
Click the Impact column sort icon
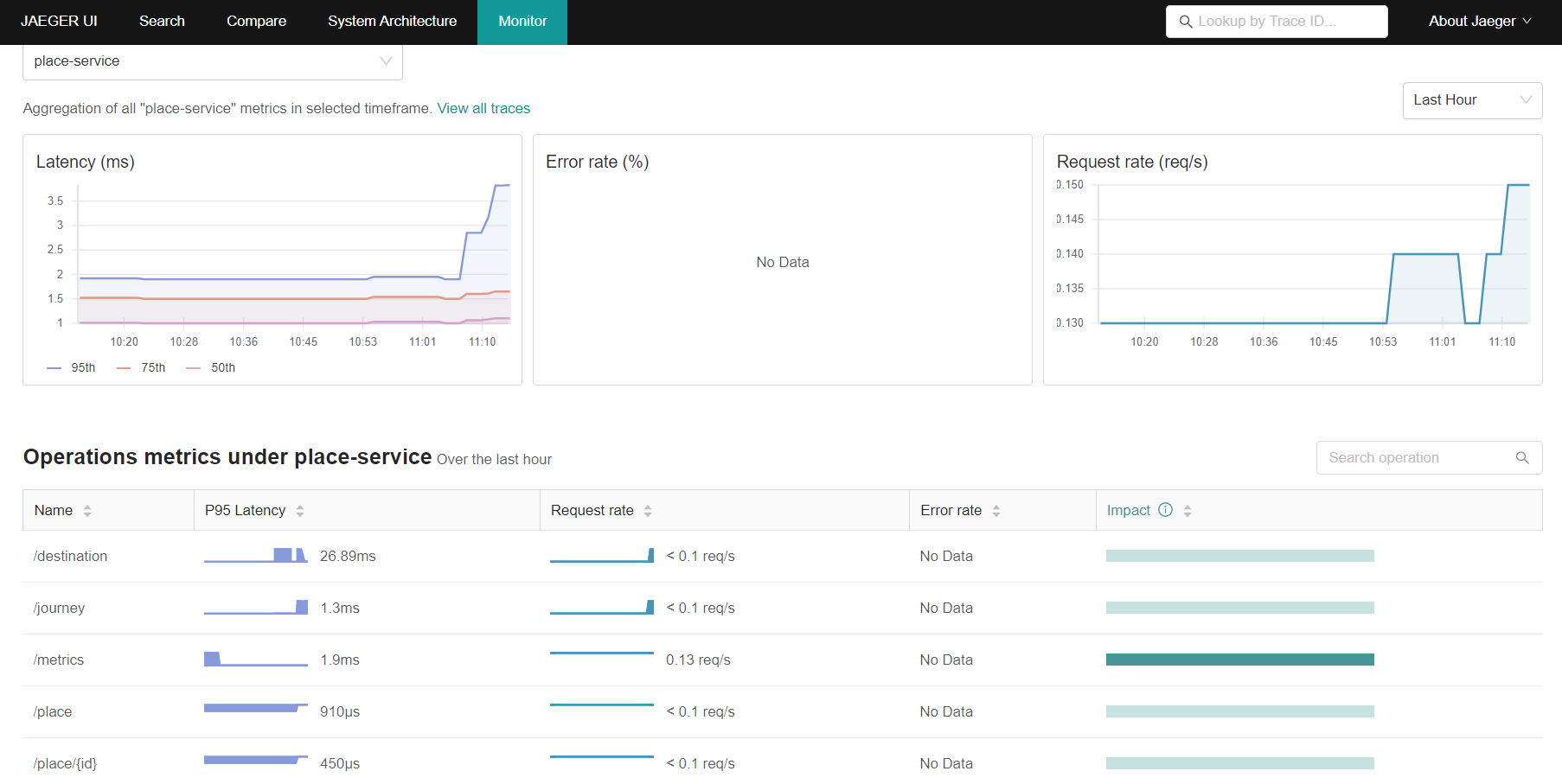(1187, 510)
